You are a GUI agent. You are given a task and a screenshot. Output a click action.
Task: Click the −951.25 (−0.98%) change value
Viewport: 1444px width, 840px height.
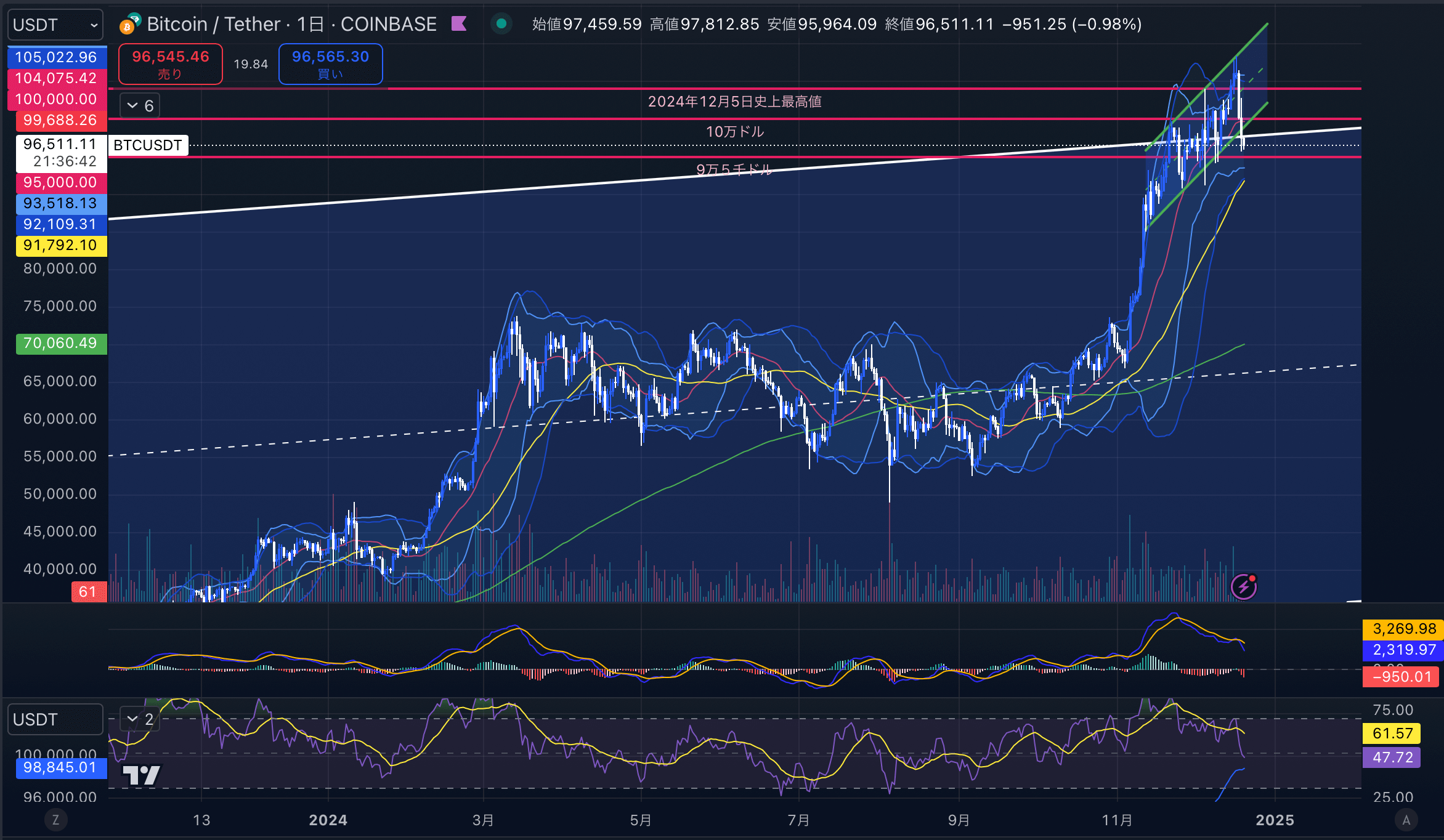(1072, 24)
